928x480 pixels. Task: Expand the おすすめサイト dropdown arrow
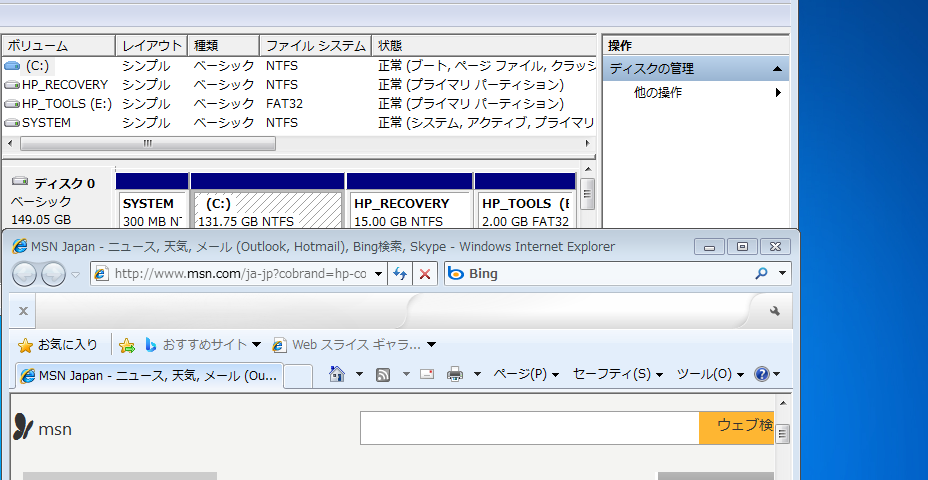point(256,344)
